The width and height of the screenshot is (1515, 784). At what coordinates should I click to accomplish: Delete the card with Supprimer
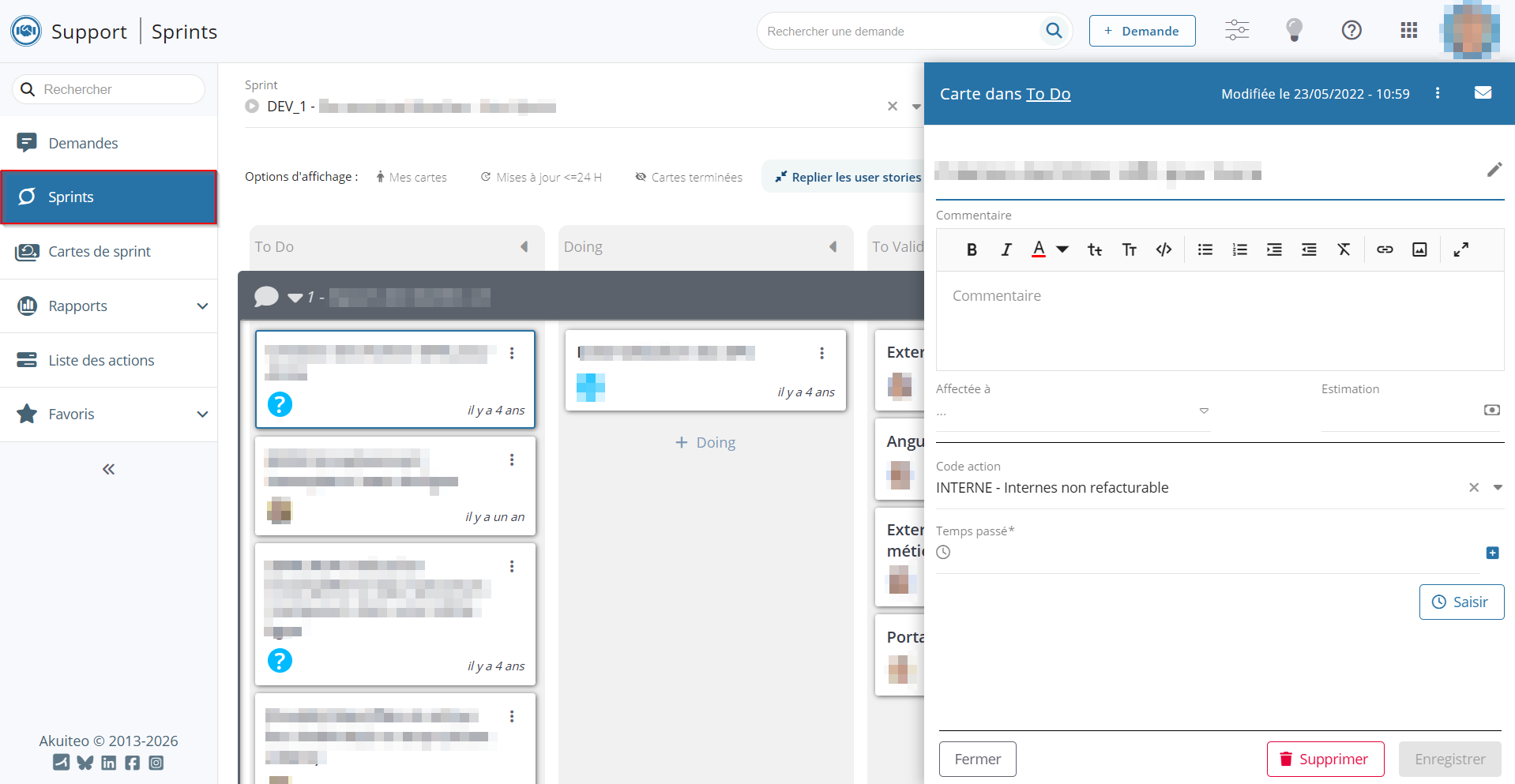pos(1325,759)
